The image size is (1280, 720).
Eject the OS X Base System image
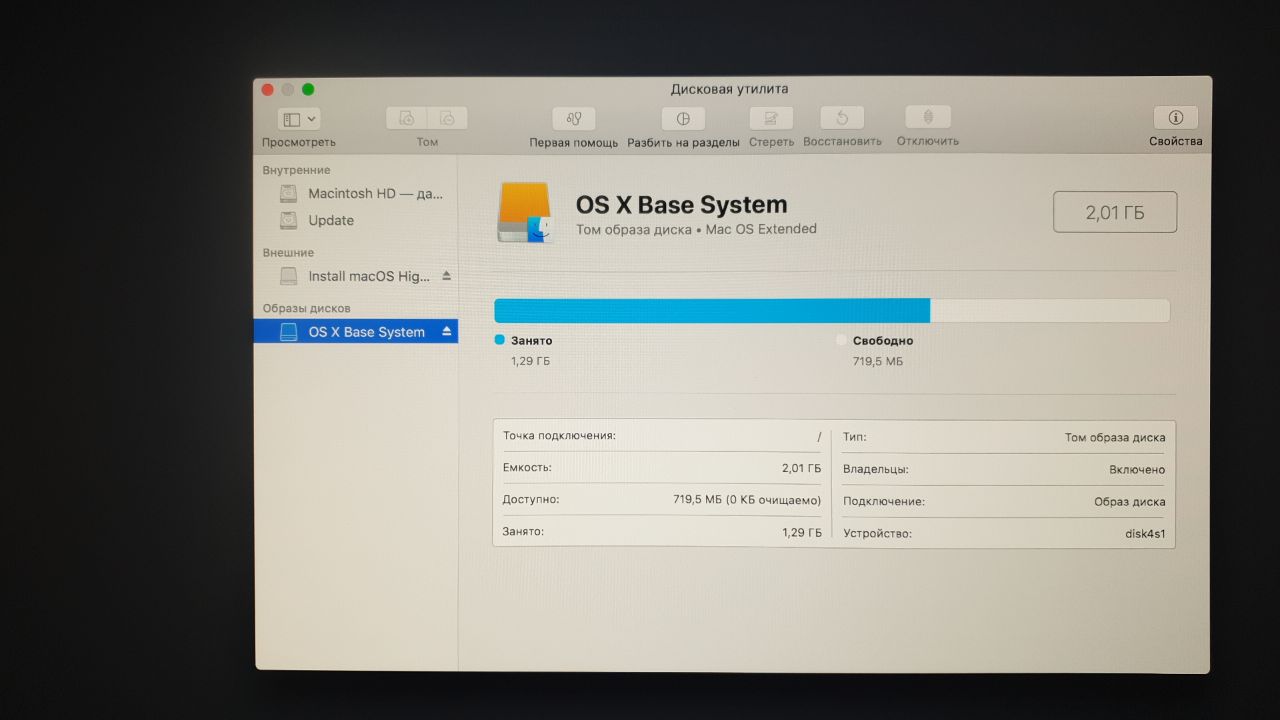pyautogui.click(x=447, y=331)
